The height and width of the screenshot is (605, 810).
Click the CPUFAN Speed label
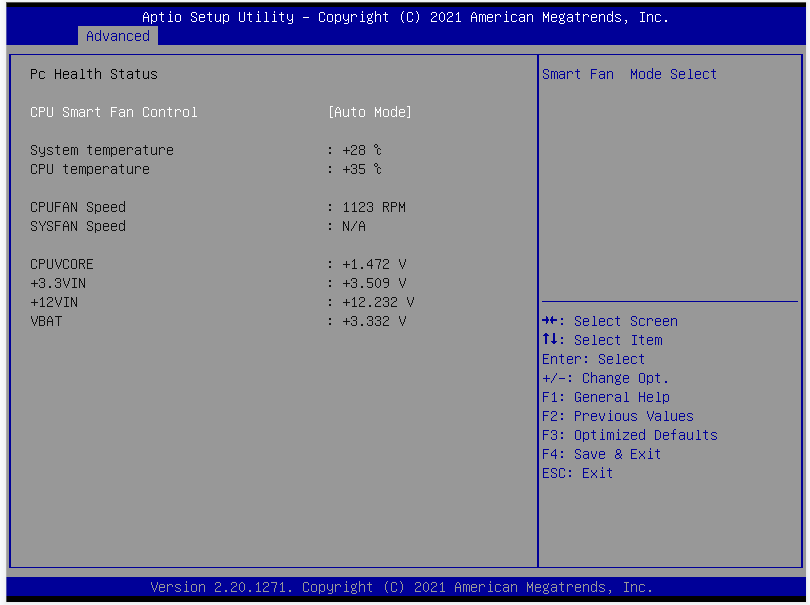(x=78, y=207)
